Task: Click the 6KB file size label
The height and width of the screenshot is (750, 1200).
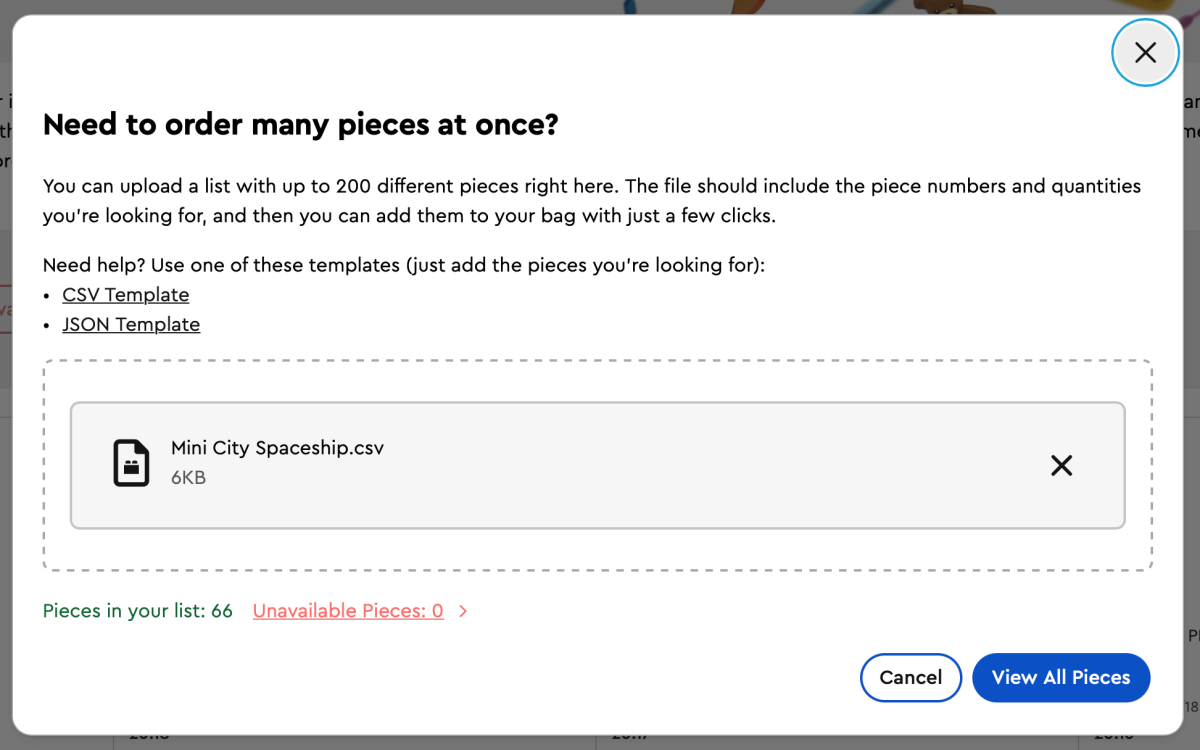Action: pos(188,478)
